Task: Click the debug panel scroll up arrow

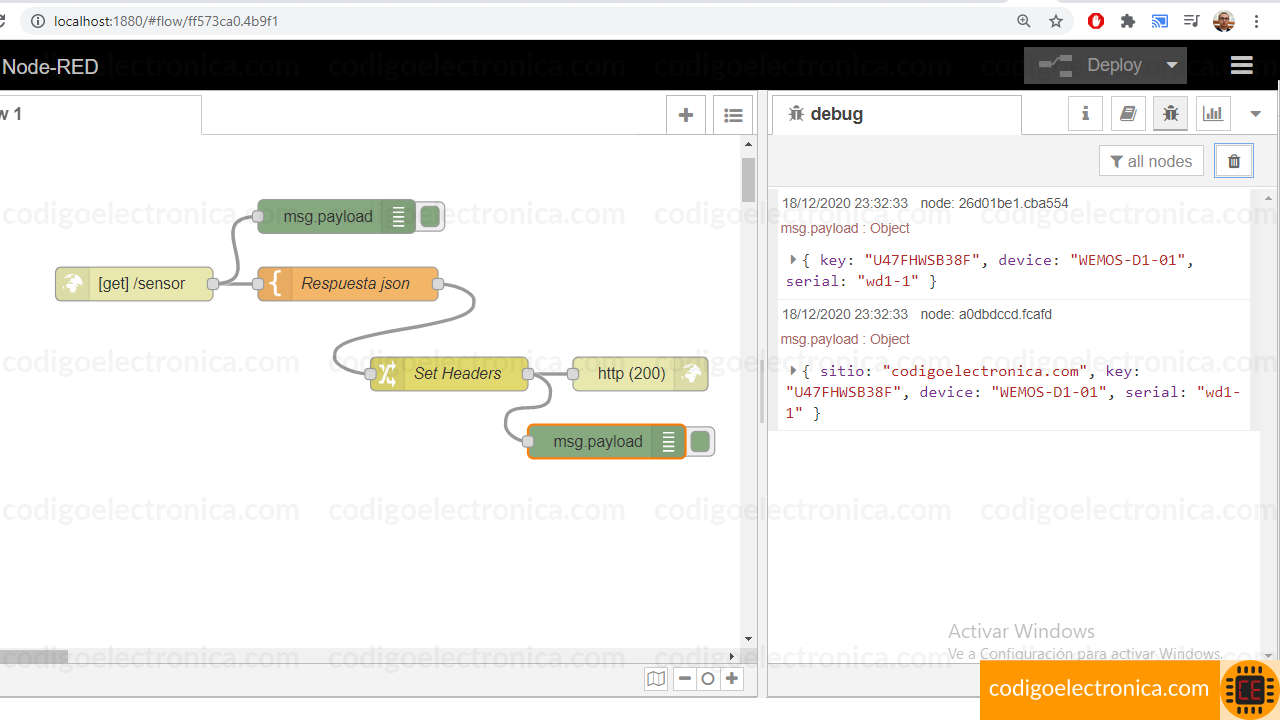Action: 1269,198
